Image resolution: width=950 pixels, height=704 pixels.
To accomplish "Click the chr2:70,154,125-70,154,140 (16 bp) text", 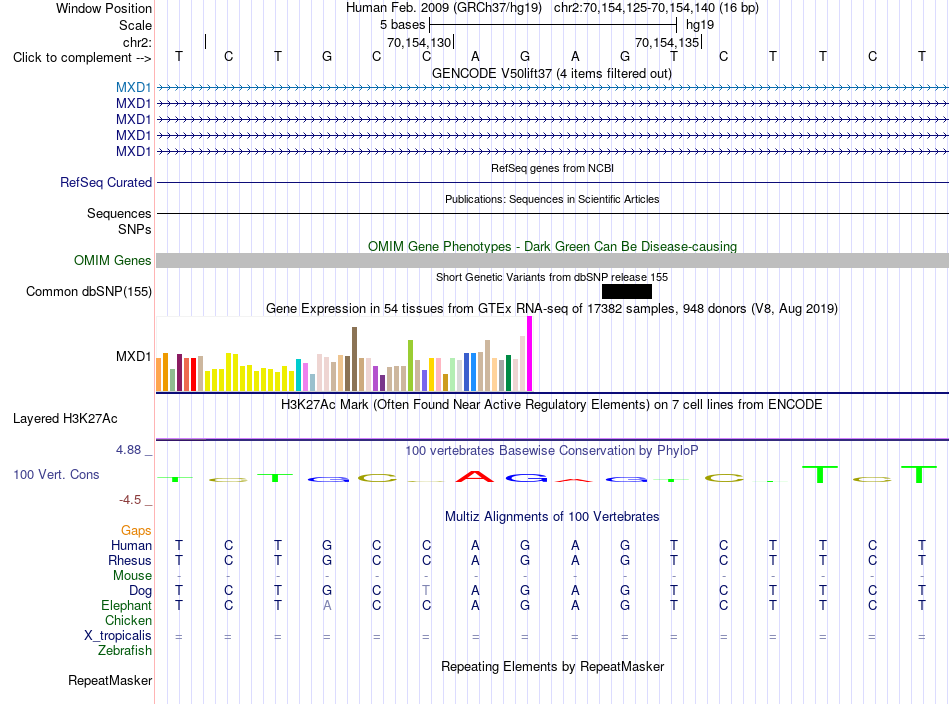I will click(x=656, y=8).
